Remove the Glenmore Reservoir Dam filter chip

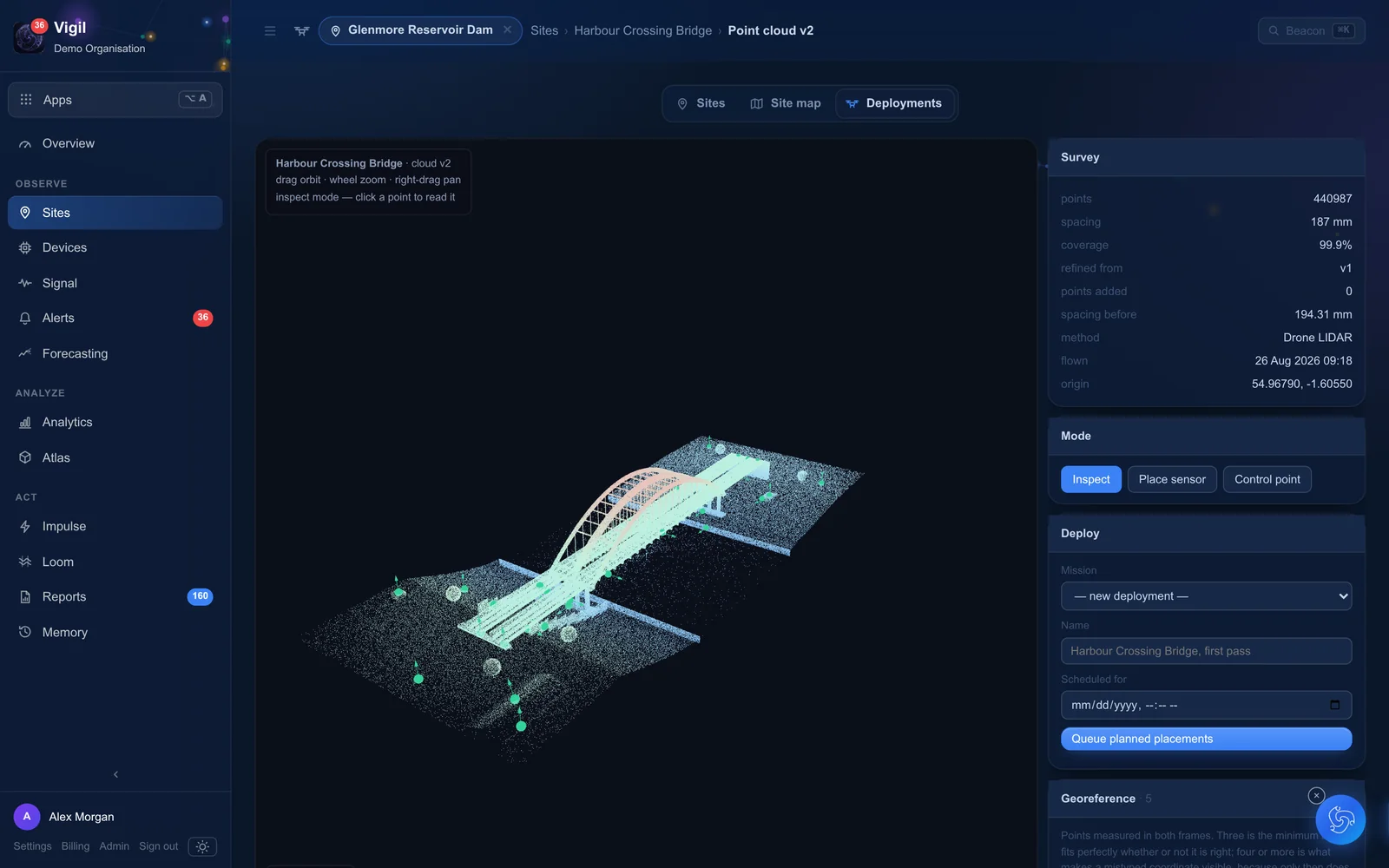507,30
